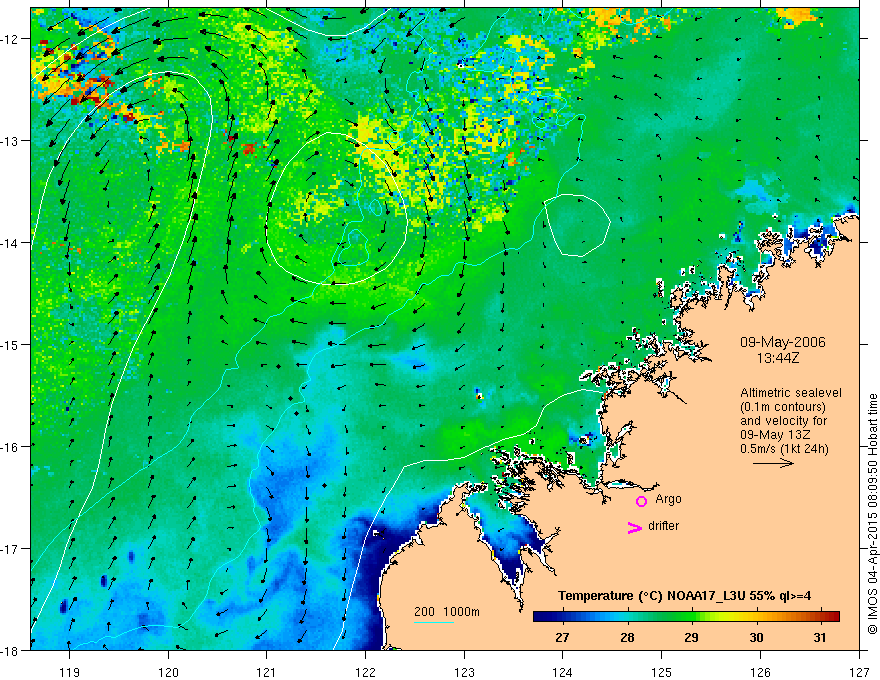The width and height of the screenshot is (880, 680).
Task: Click the drifter legend label
Action: click(x=663, y=526)
